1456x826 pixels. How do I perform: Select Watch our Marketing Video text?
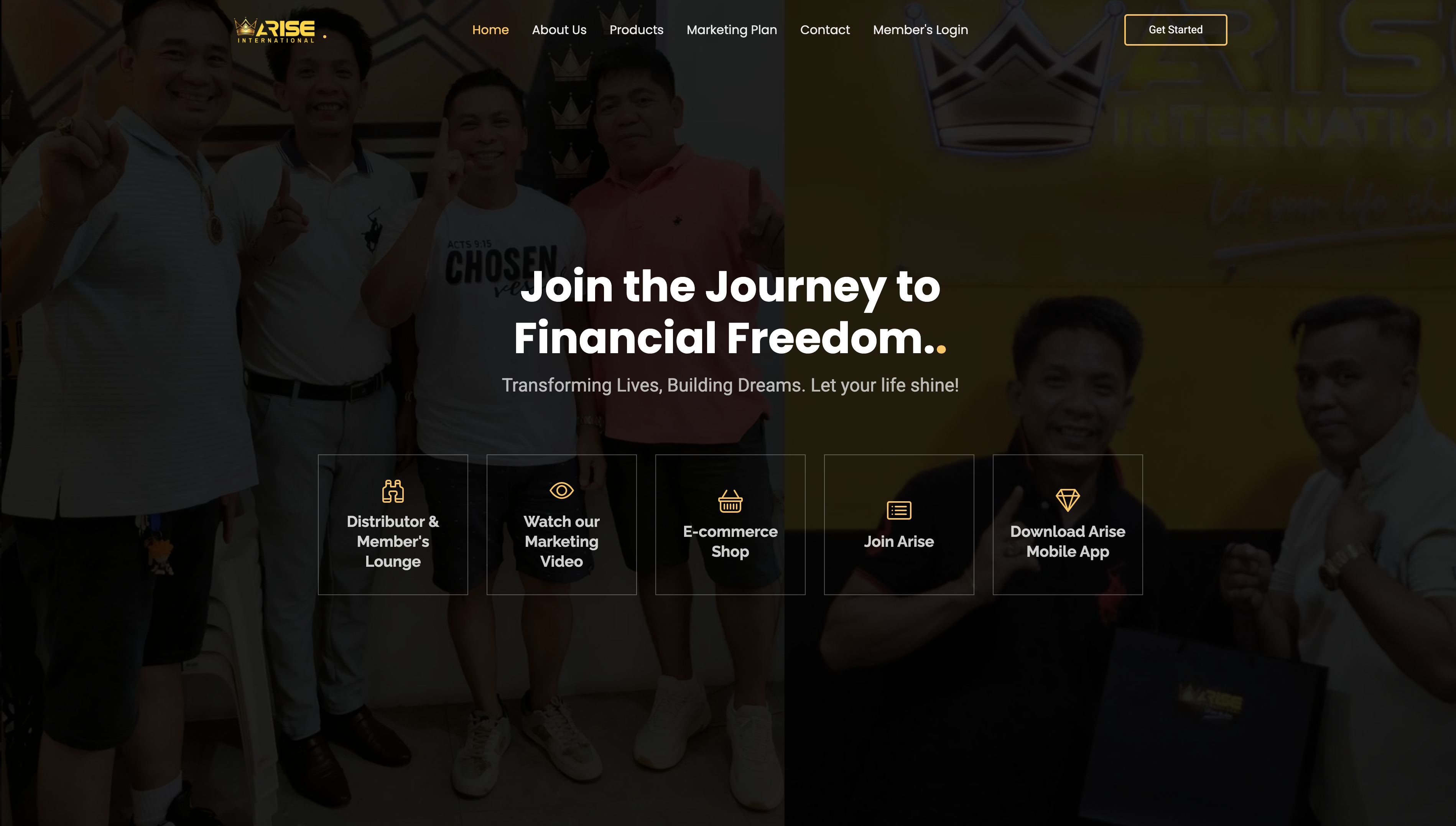click(561, 541)
